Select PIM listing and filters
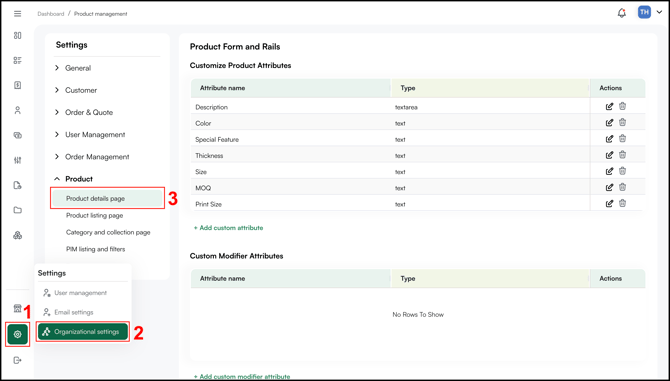The width and height of the screenshot is (670, 381). click(x=95, y=249)
